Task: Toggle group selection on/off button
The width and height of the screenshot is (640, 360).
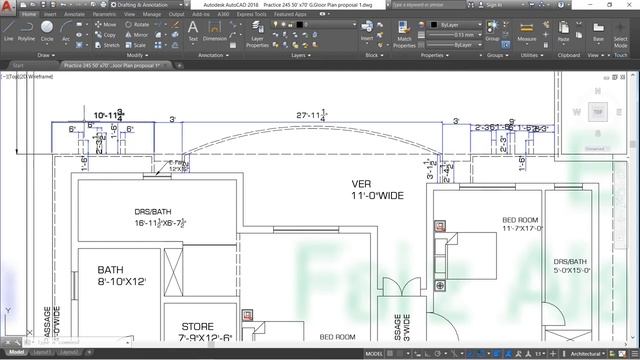Action: click(x=506, y=45)
